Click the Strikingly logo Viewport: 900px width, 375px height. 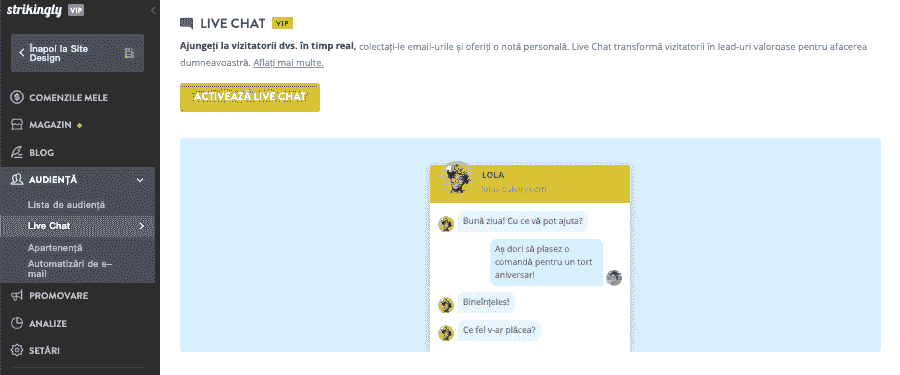34,10
